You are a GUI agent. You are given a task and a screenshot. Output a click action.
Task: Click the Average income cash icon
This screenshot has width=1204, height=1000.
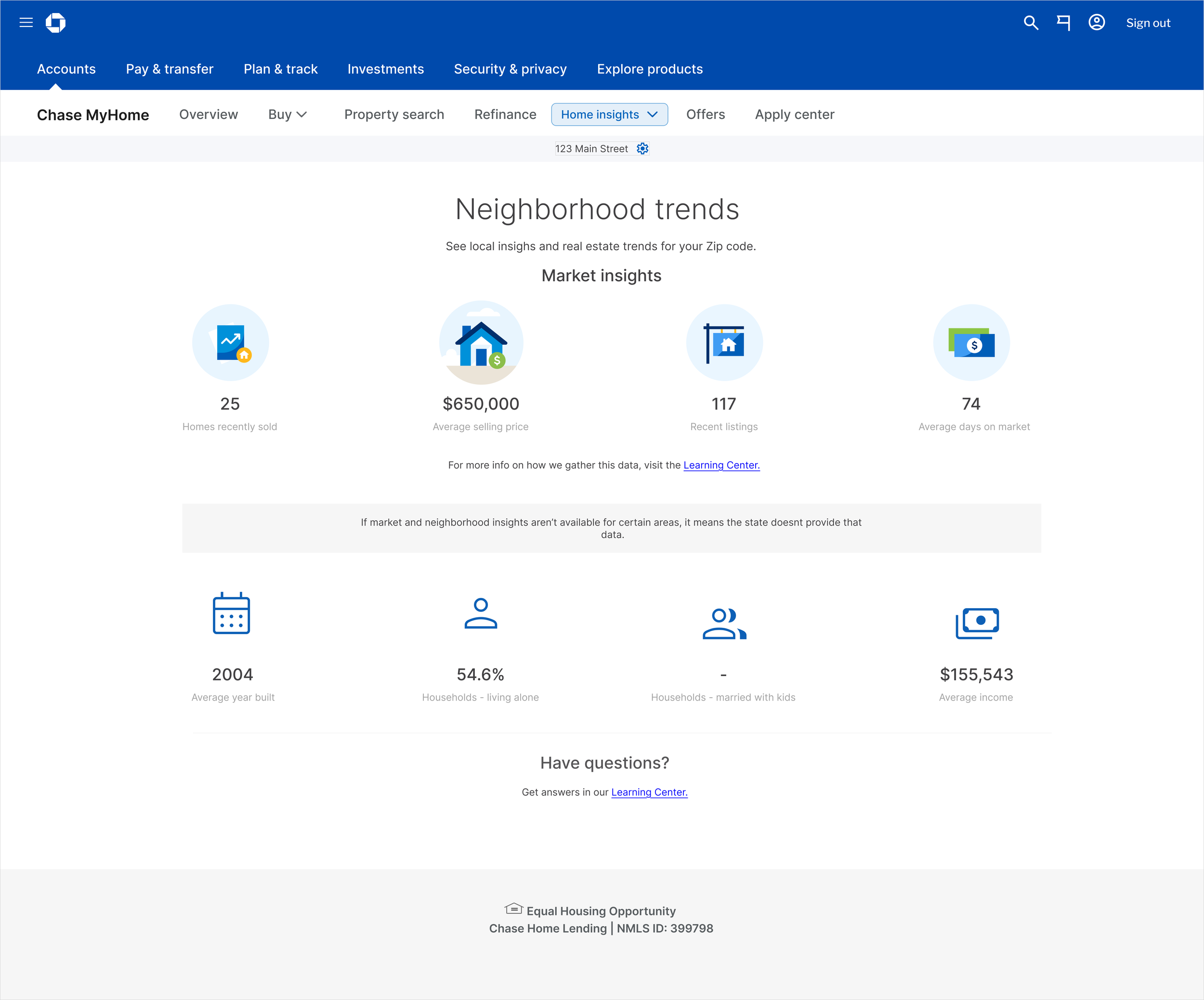(977, 623)
